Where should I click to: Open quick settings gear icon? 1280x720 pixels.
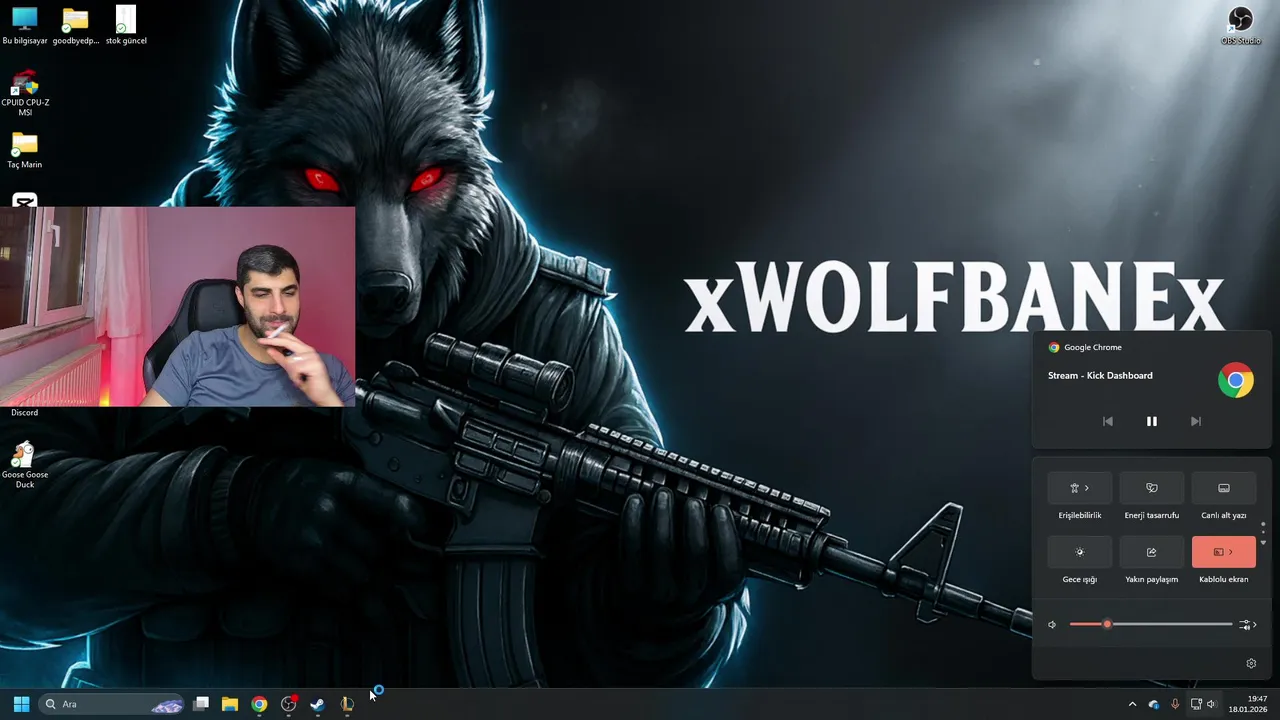click(x=1251, y=663)
